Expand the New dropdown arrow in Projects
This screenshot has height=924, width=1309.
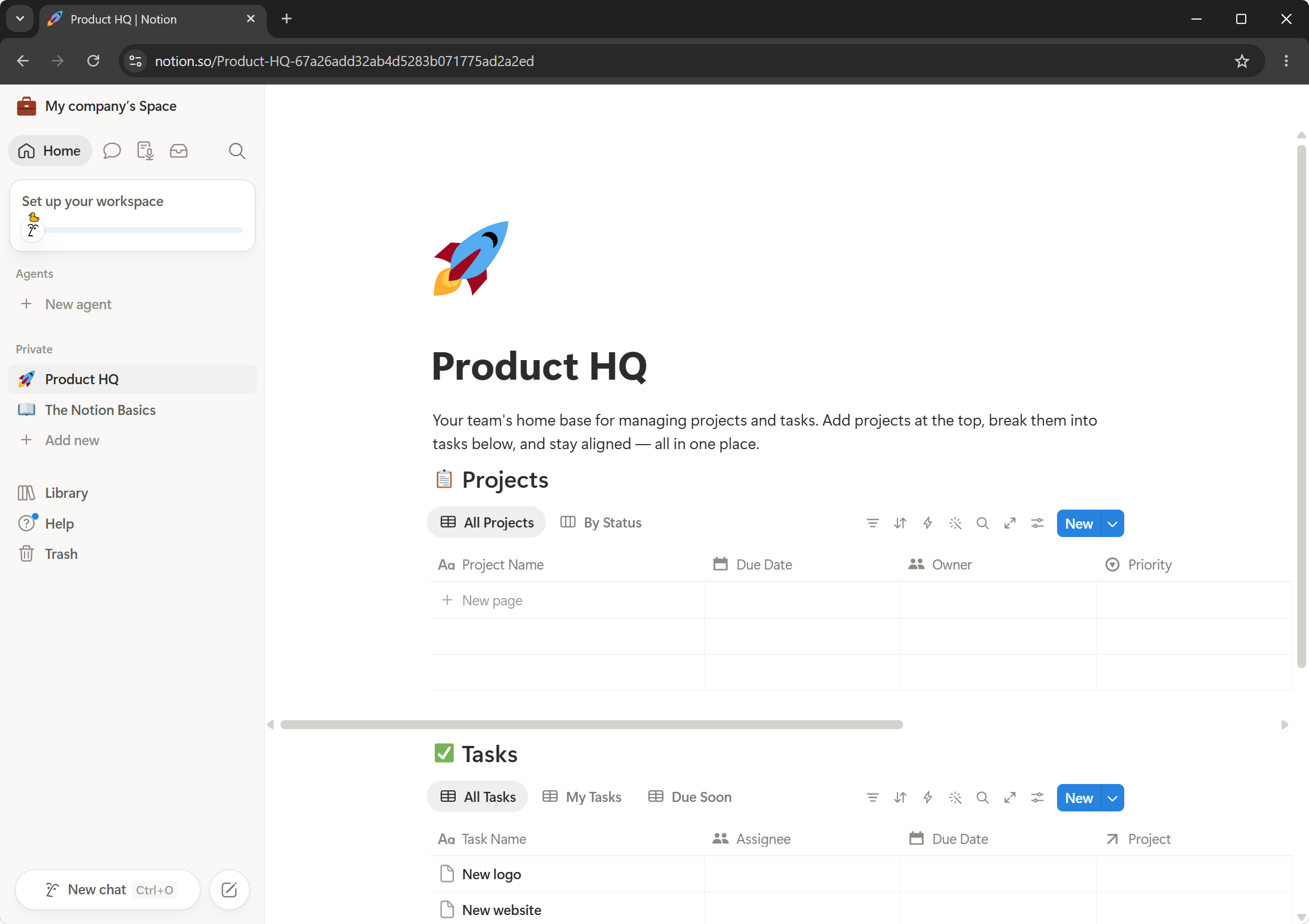click(1112, 524)
